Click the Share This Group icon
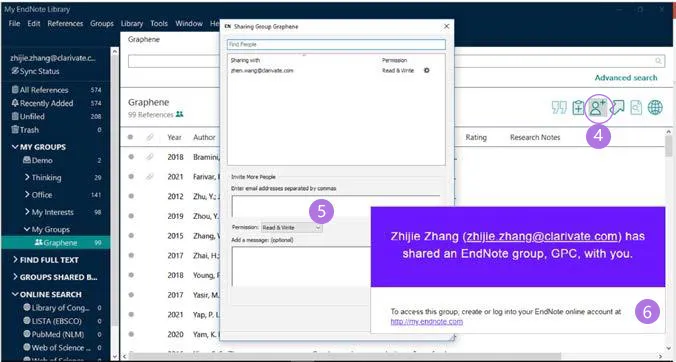This screenshot has width=676, height=362. pyautogui.click(x=598, y=108)
